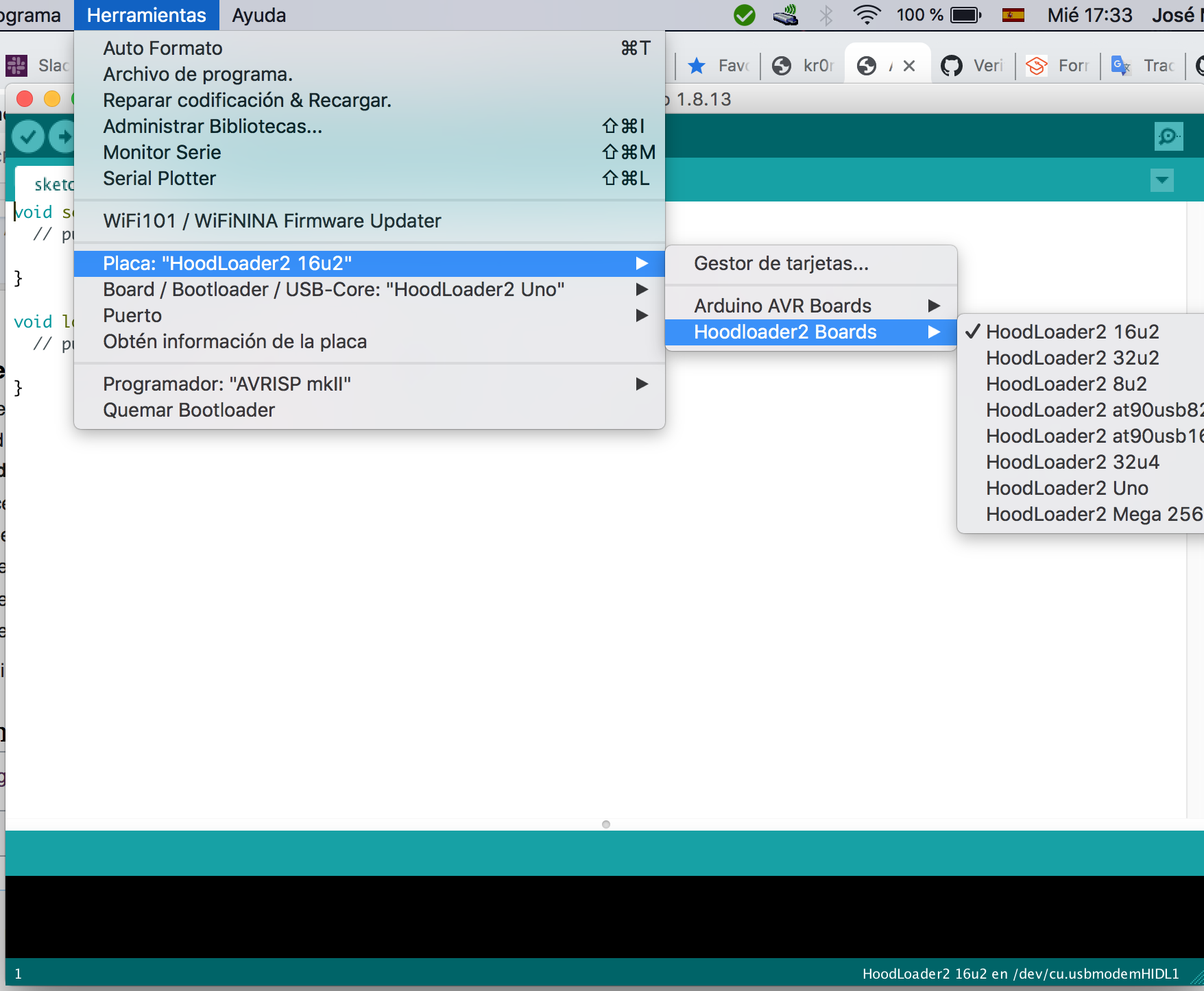
Task: Select HoodLoader2 8u2 board
Action: click(x=1081, y=384)
